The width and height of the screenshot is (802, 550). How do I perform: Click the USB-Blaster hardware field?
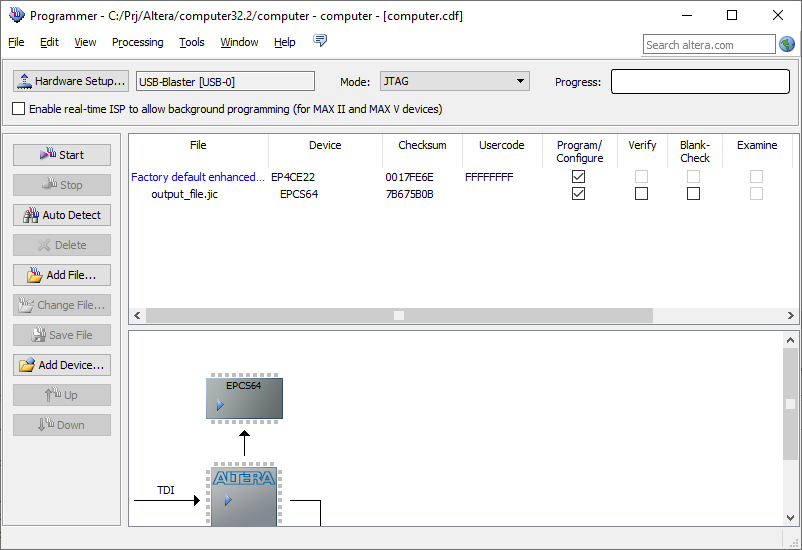tap(225, 81)
